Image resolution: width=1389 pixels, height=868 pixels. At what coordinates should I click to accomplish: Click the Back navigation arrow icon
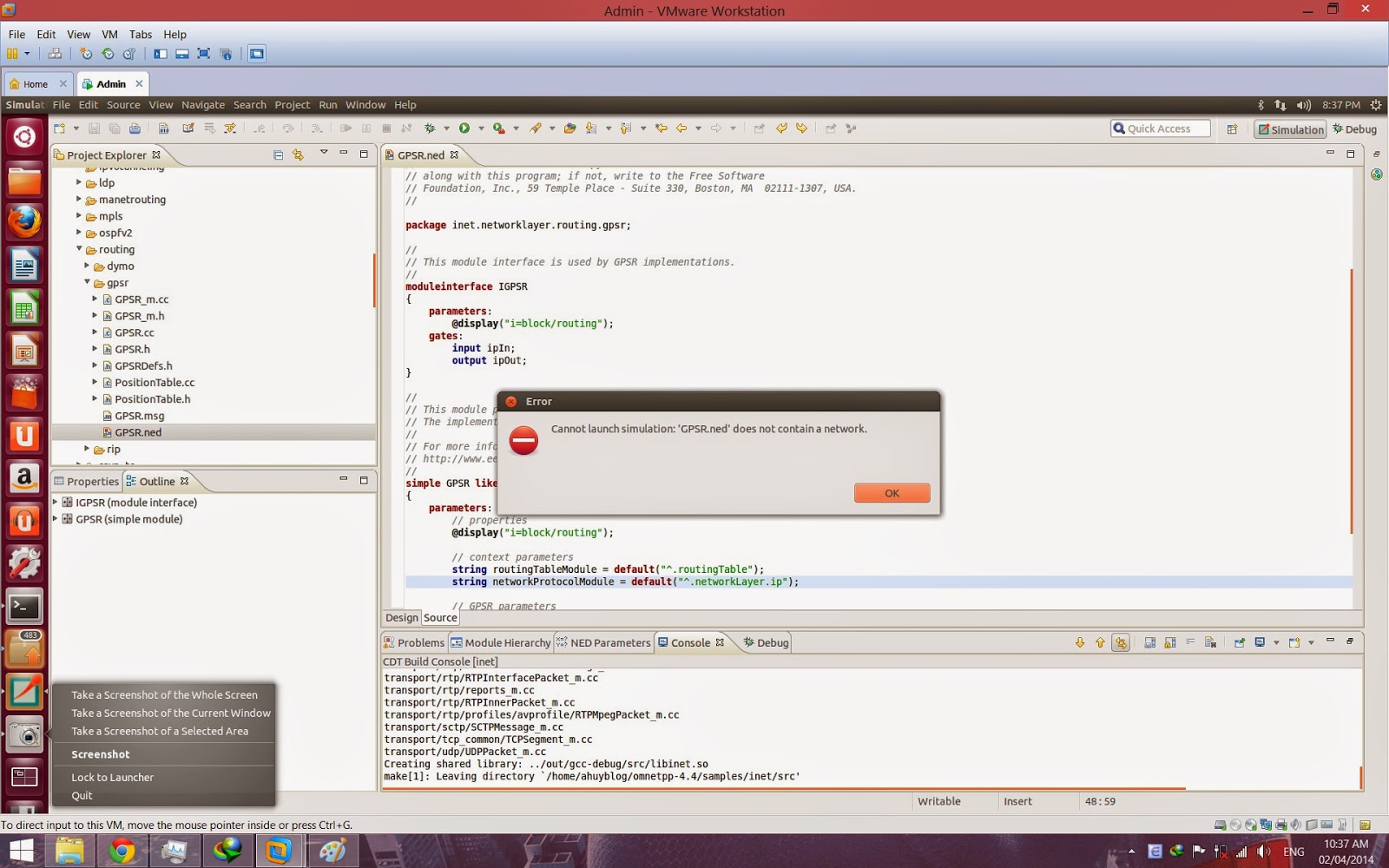tap(681, 128)
